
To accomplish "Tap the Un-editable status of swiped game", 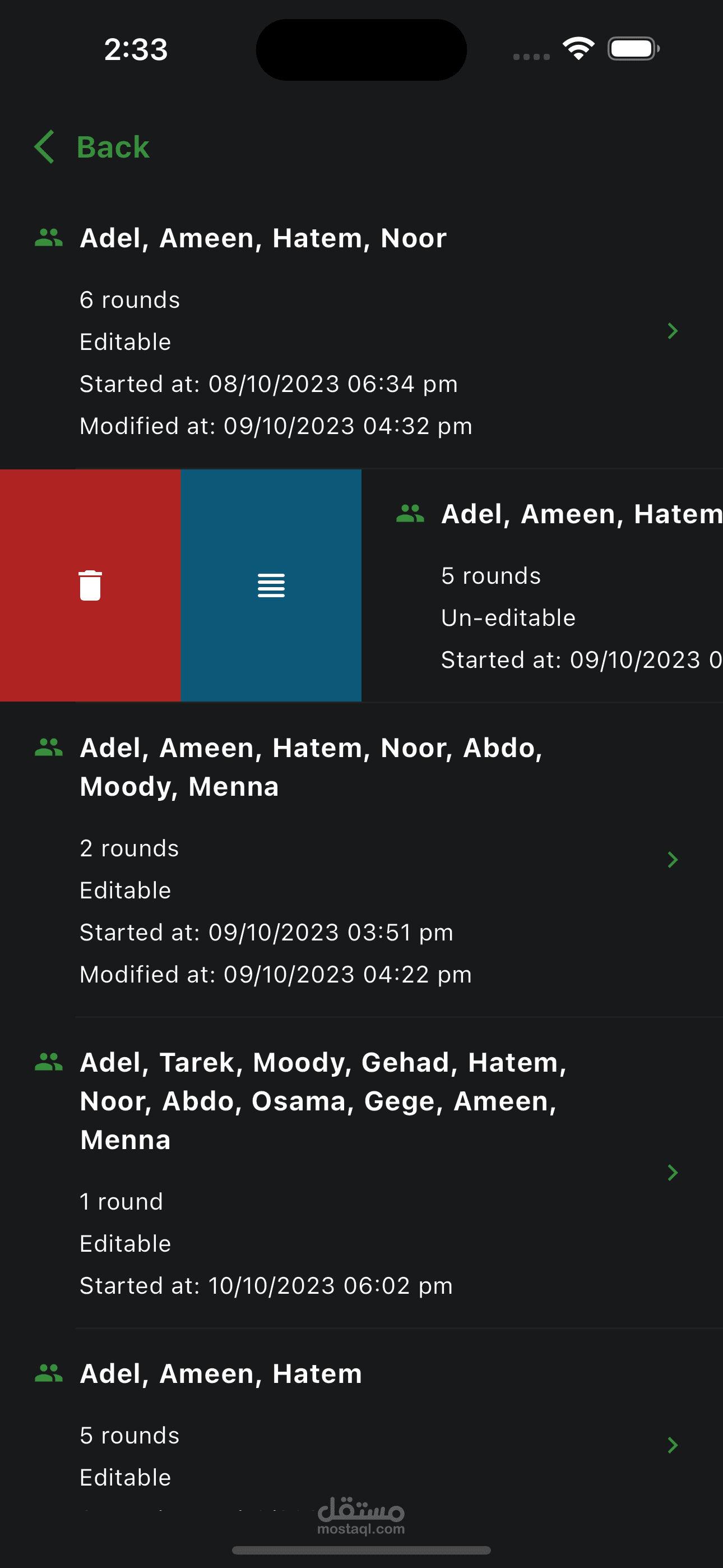I will (x=508, y=618).
